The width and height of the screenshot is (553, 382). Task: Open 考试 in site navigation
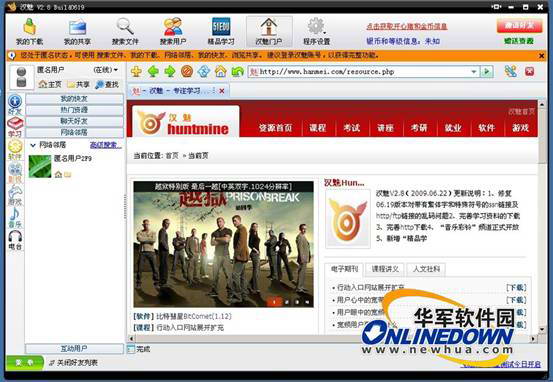pos(352,128)
